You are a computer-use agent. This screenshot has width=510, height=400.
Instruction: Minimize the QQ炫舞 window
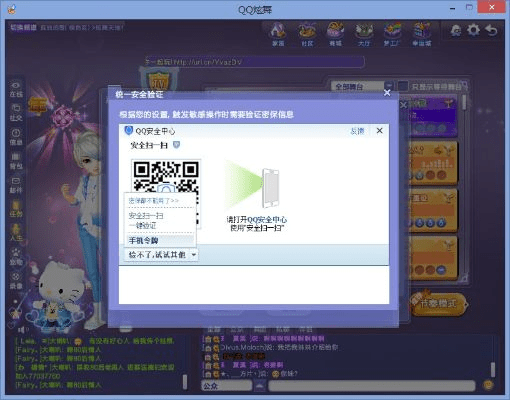(452, 8)
